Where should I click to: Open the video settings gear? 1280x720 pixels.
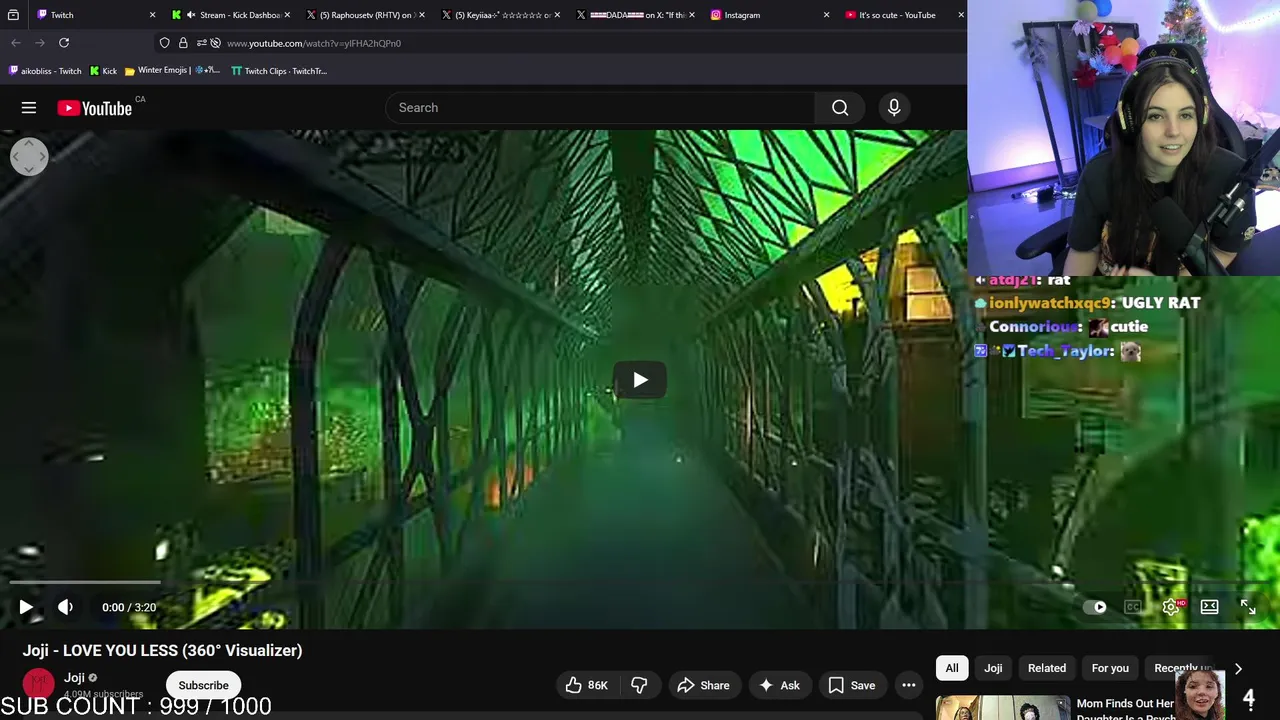pos(1171,607)
